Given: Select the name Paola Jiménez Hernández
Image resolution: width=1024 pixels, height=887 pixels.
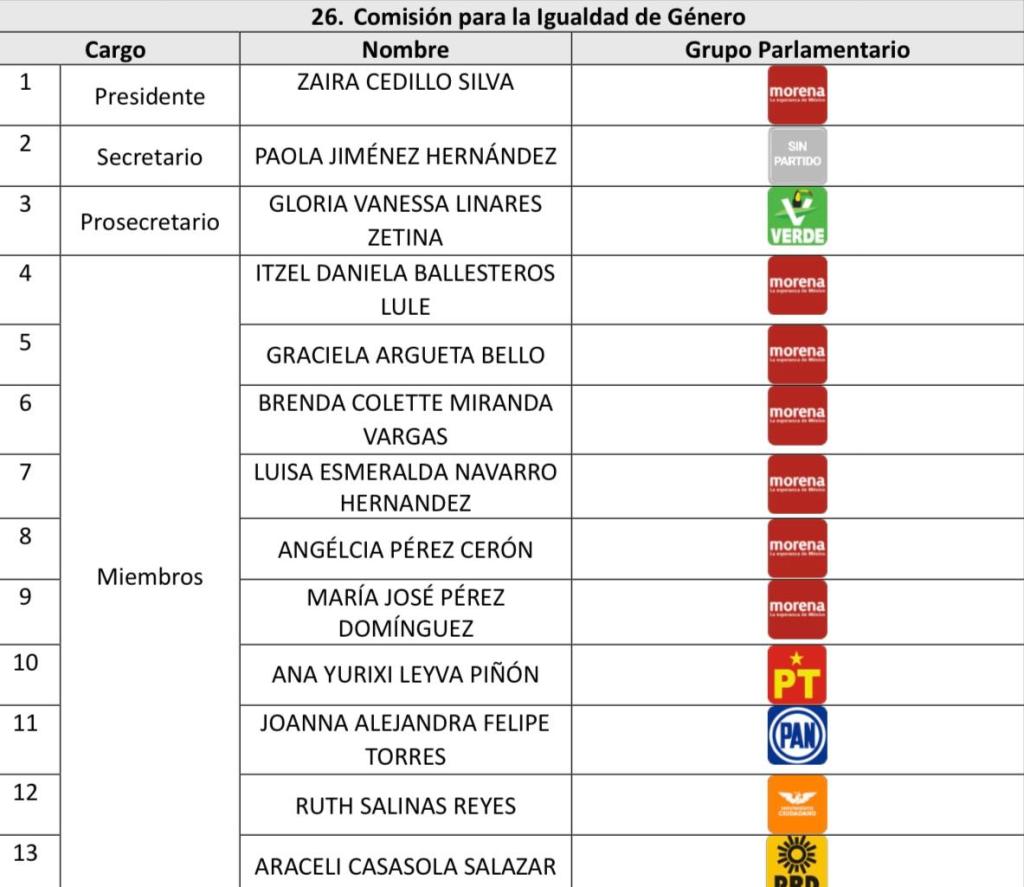Looking at the screenshot, I should click(x=405, y=156).
